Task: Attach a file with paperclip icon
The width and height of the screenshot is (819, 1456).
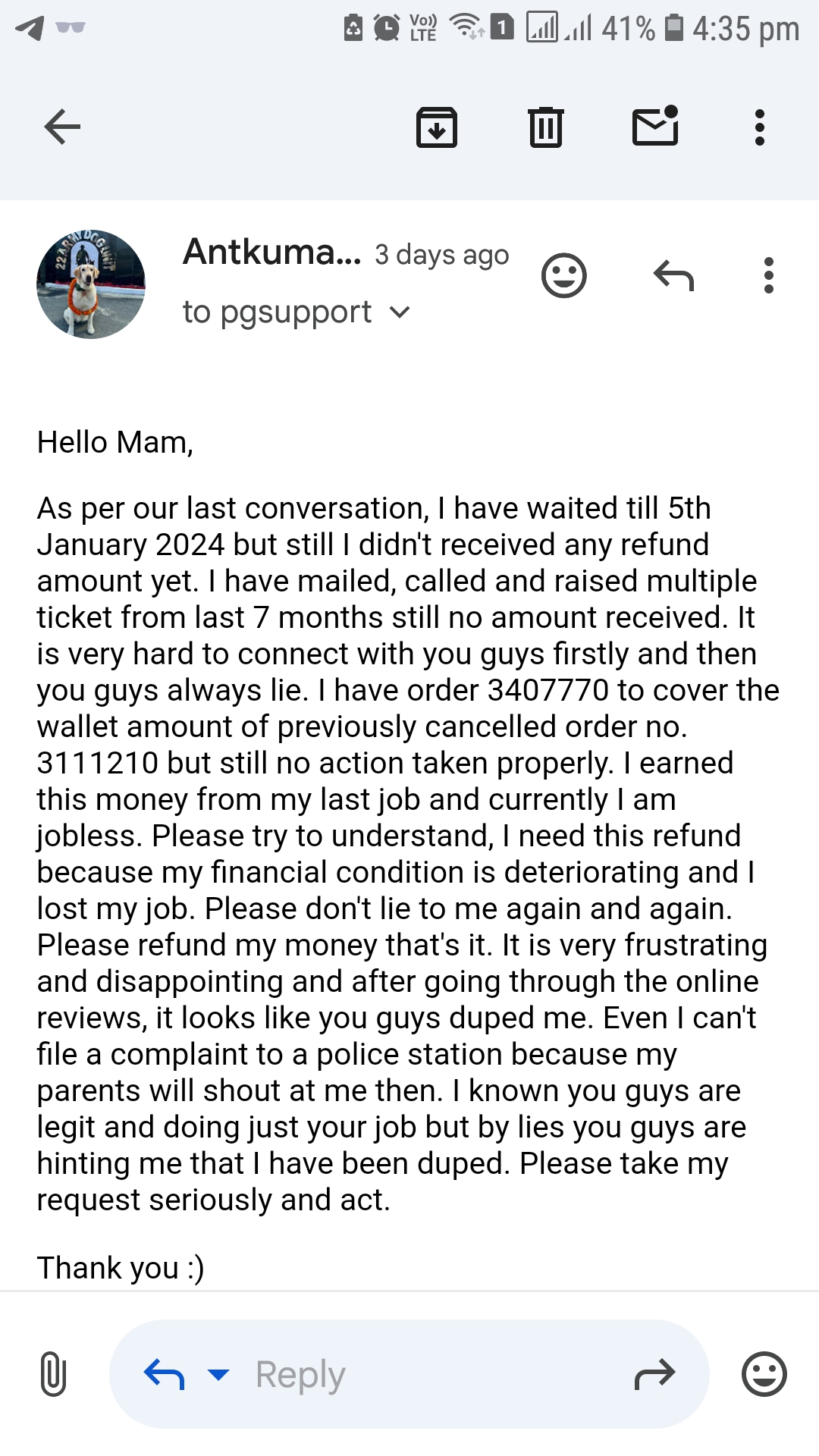Action: [53, 1373]
